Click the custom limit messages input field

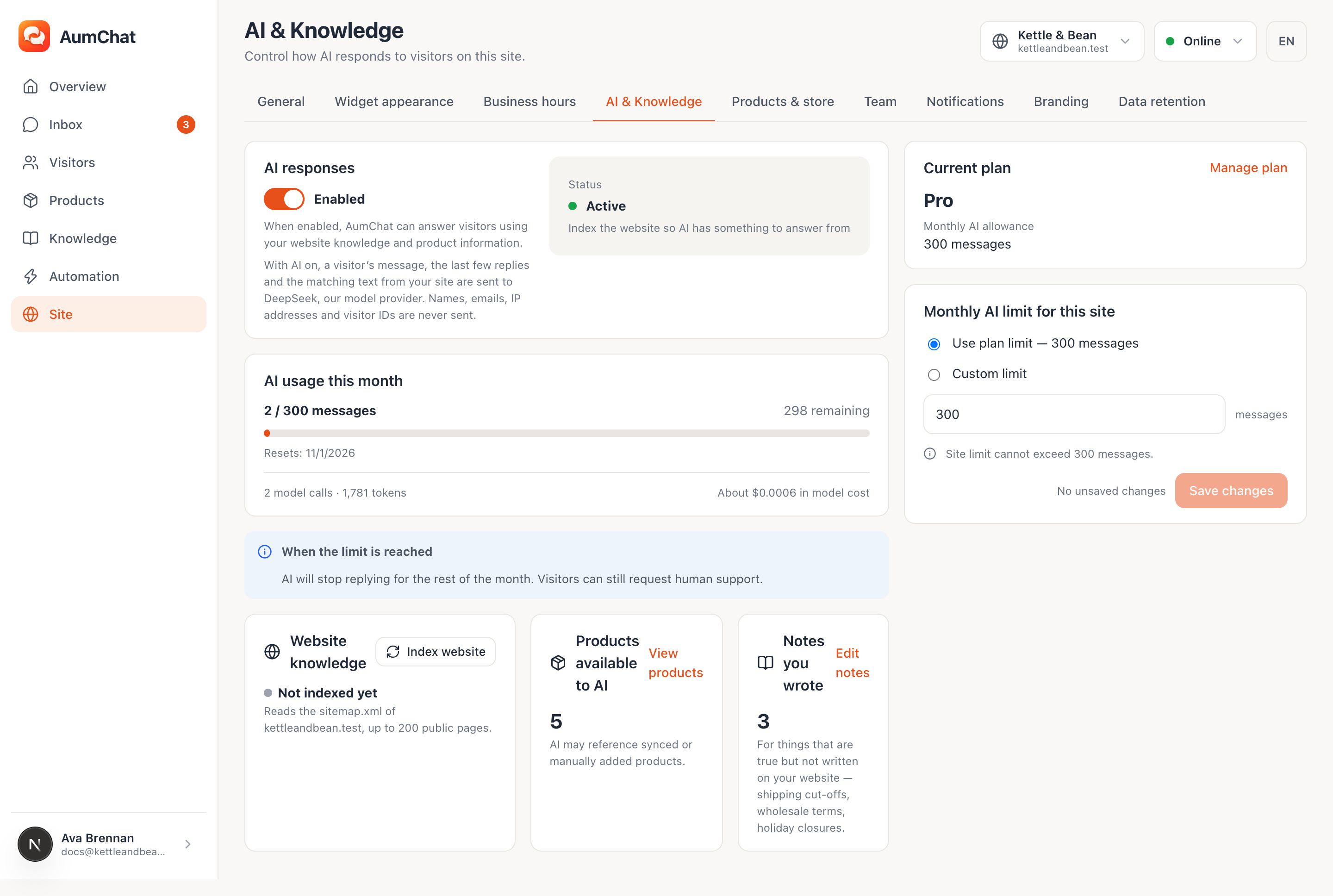[x=1074, y=414]
